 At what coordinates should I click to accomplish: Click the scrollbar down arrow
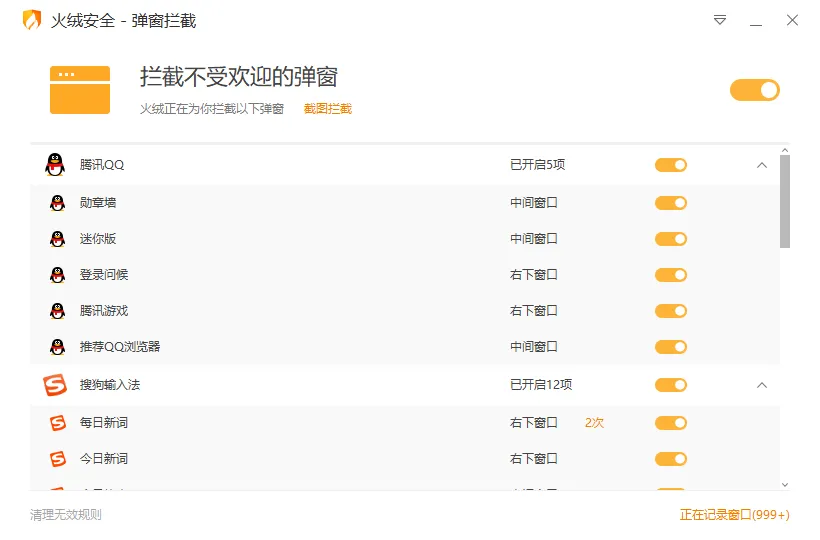pyautogui.click(x=784, y=485)
